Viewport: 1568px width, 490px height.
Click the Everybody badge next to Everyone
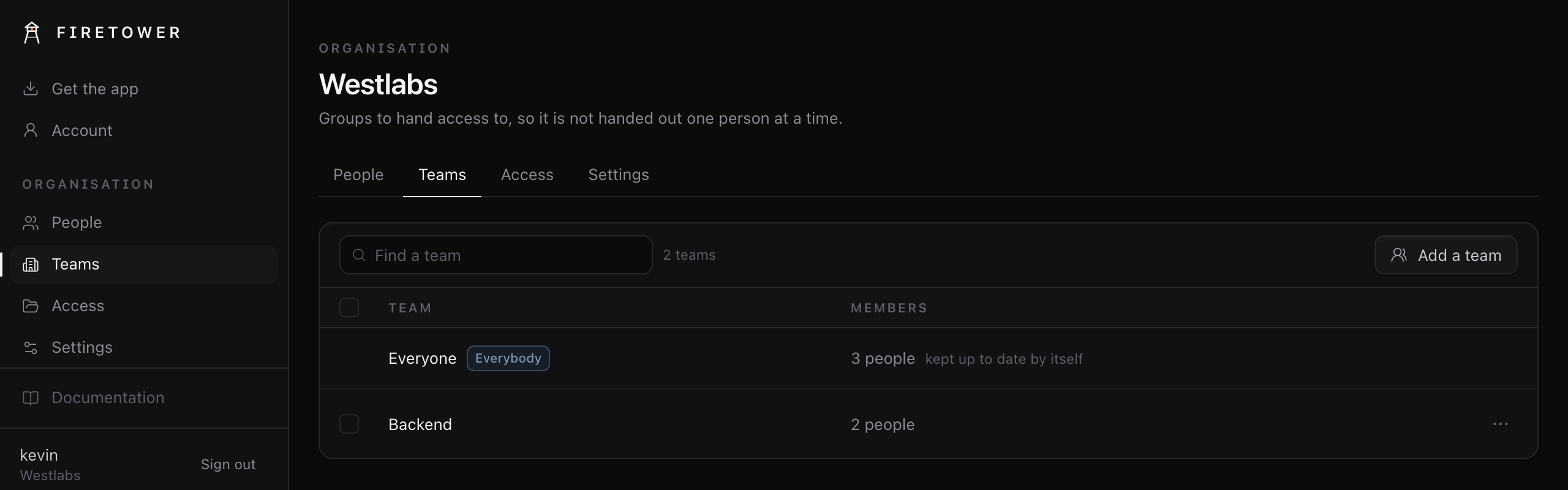508,358
